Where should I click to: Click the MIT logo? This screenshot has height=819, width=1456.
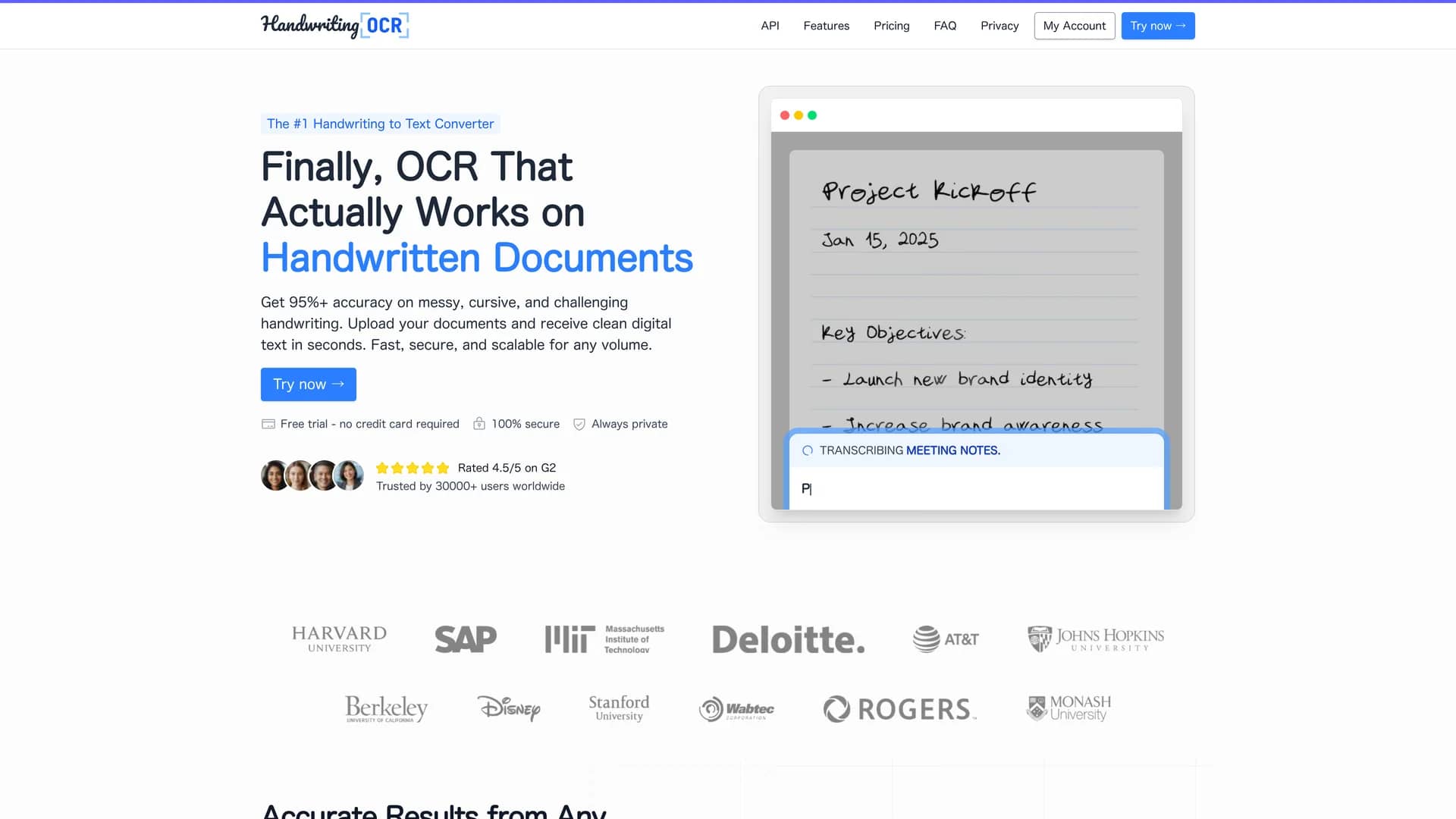pos(604,639)
